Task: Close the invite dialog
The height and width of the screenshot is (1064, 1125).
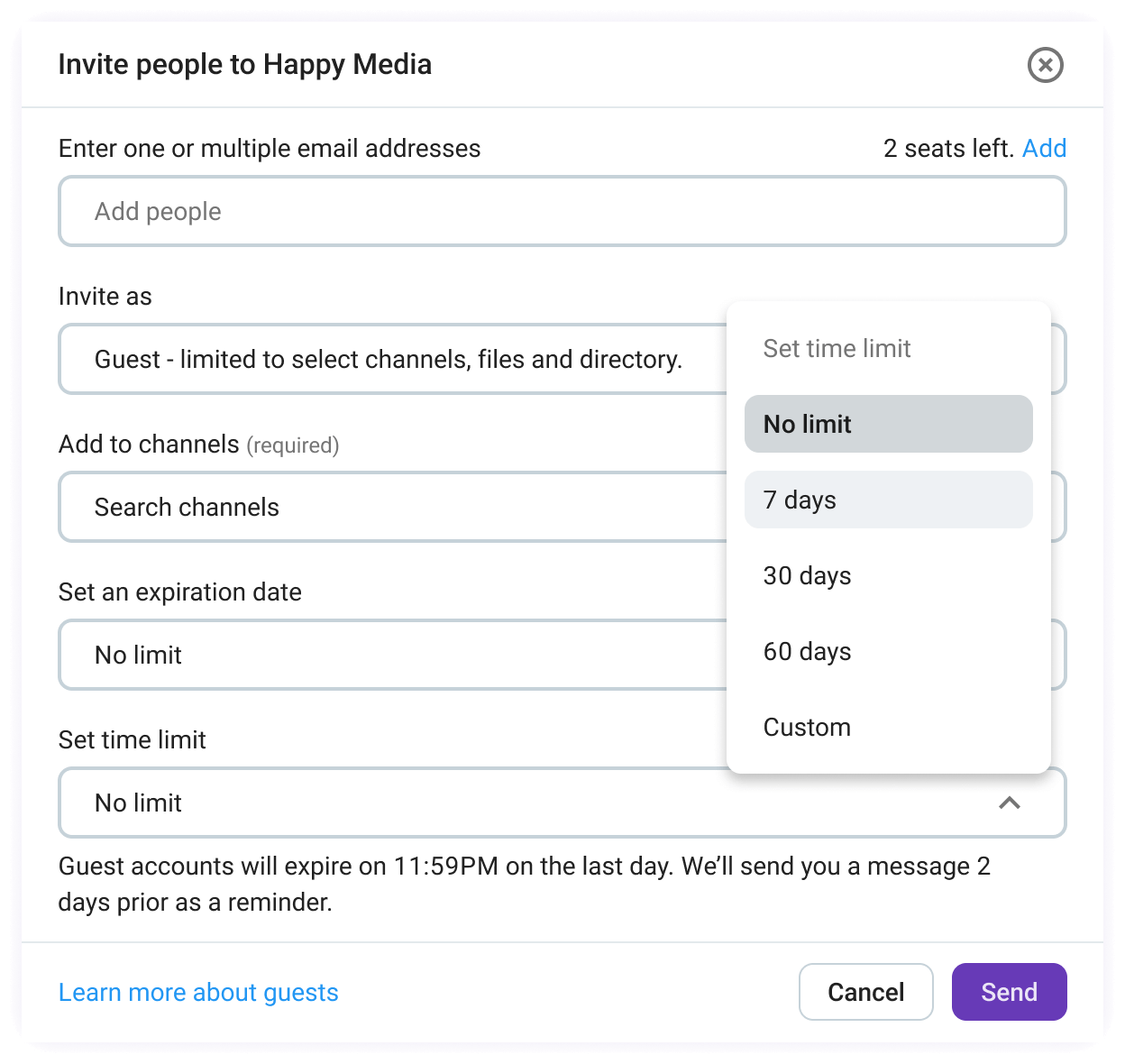Action: coord(1045,65)
